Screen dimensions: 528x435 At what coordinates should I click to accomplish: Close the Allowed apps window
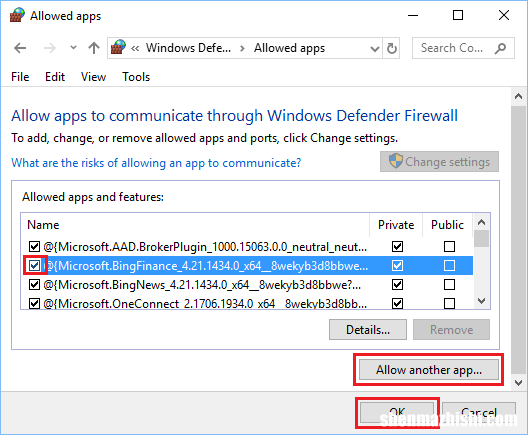pos(504,15)
